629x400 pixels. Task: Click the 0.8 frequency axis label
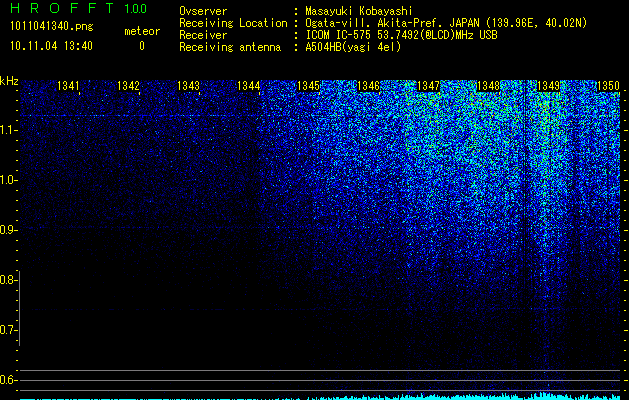[x=8, y=280]
